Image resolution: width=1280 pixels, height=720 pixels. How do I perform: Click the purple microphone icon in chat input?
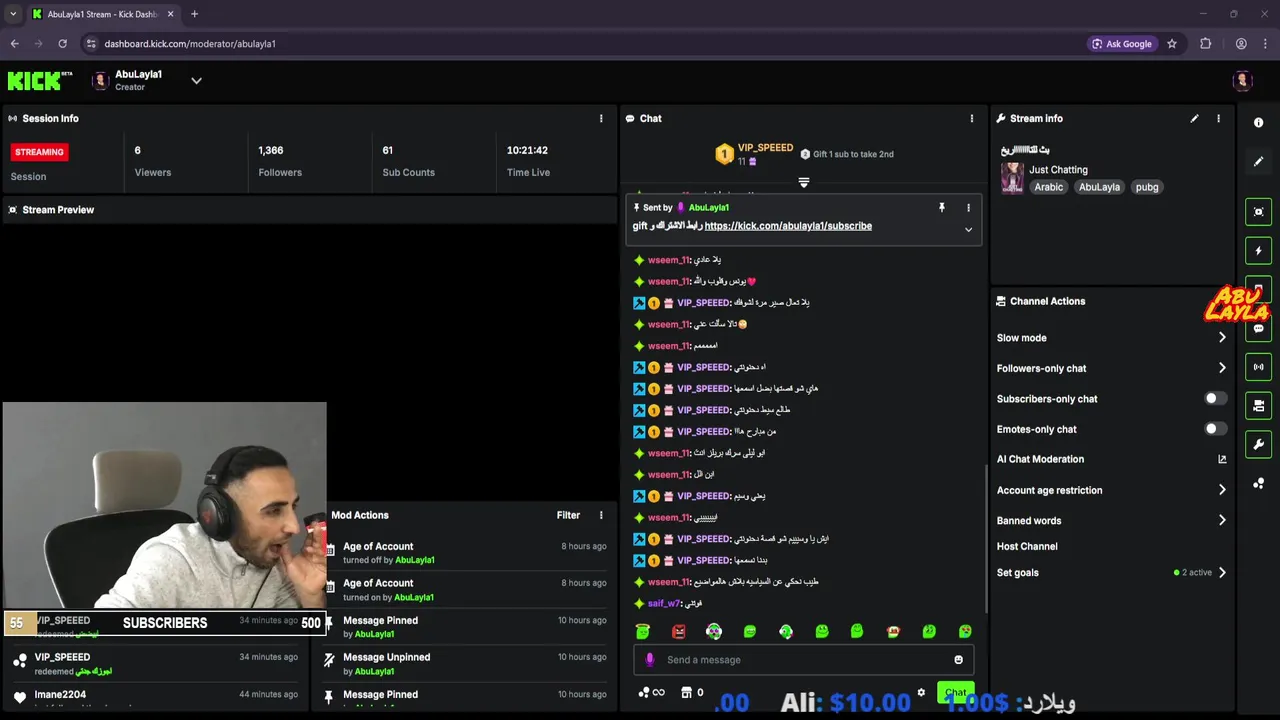pyautogui.click(x=650, y=660)
